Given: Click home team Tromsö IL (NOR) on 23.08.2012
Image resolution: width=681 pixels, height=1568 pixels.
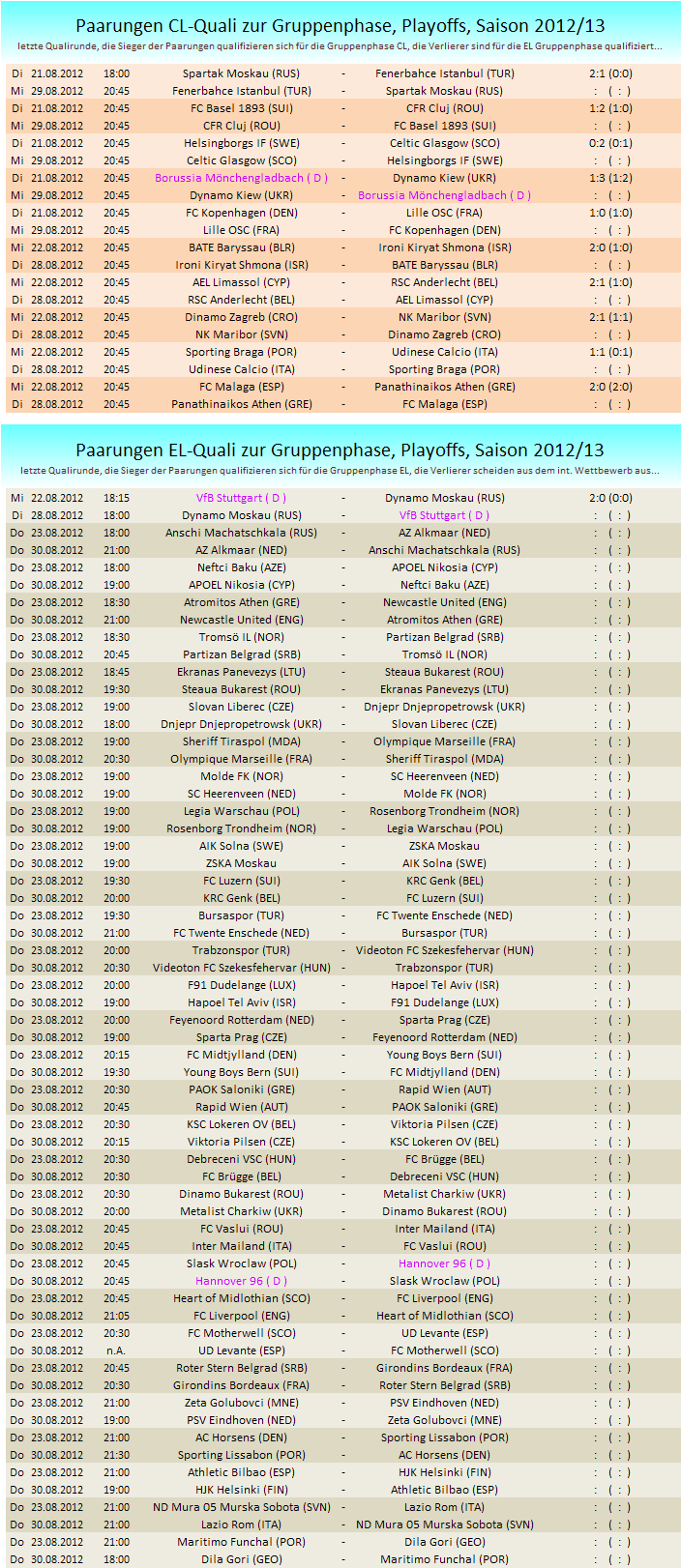Looking at the screenshot, I should click(241, 637).
